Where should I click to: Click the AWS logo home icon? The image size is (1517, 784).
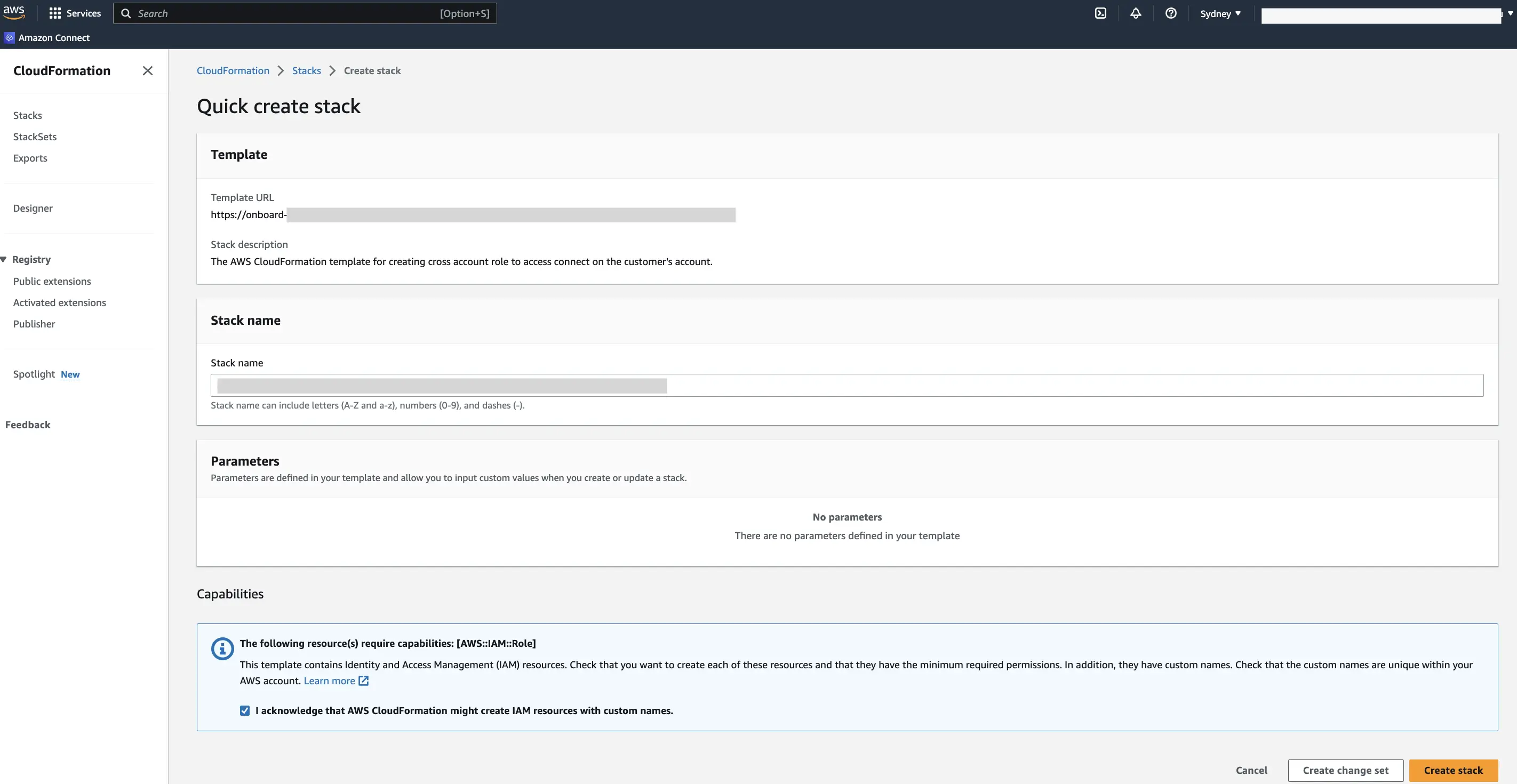(x=13, y=12)
